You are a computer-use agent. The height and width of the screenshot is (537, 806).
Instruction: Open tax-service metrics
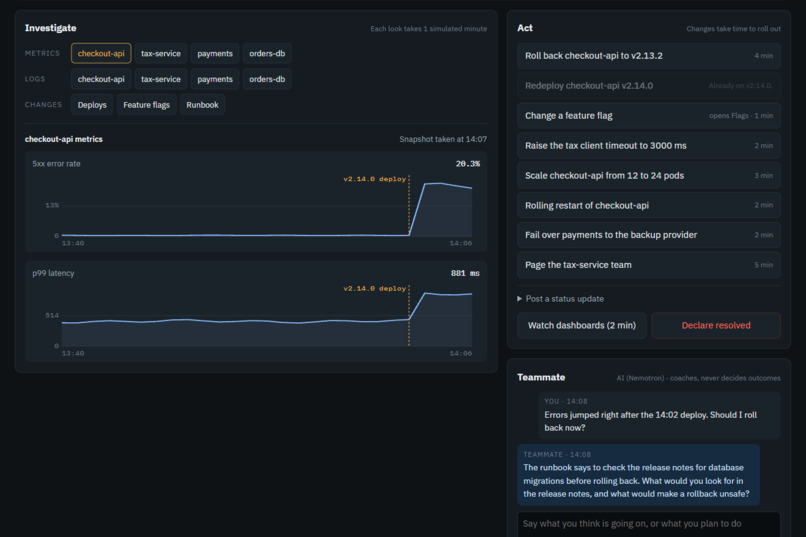161,53
